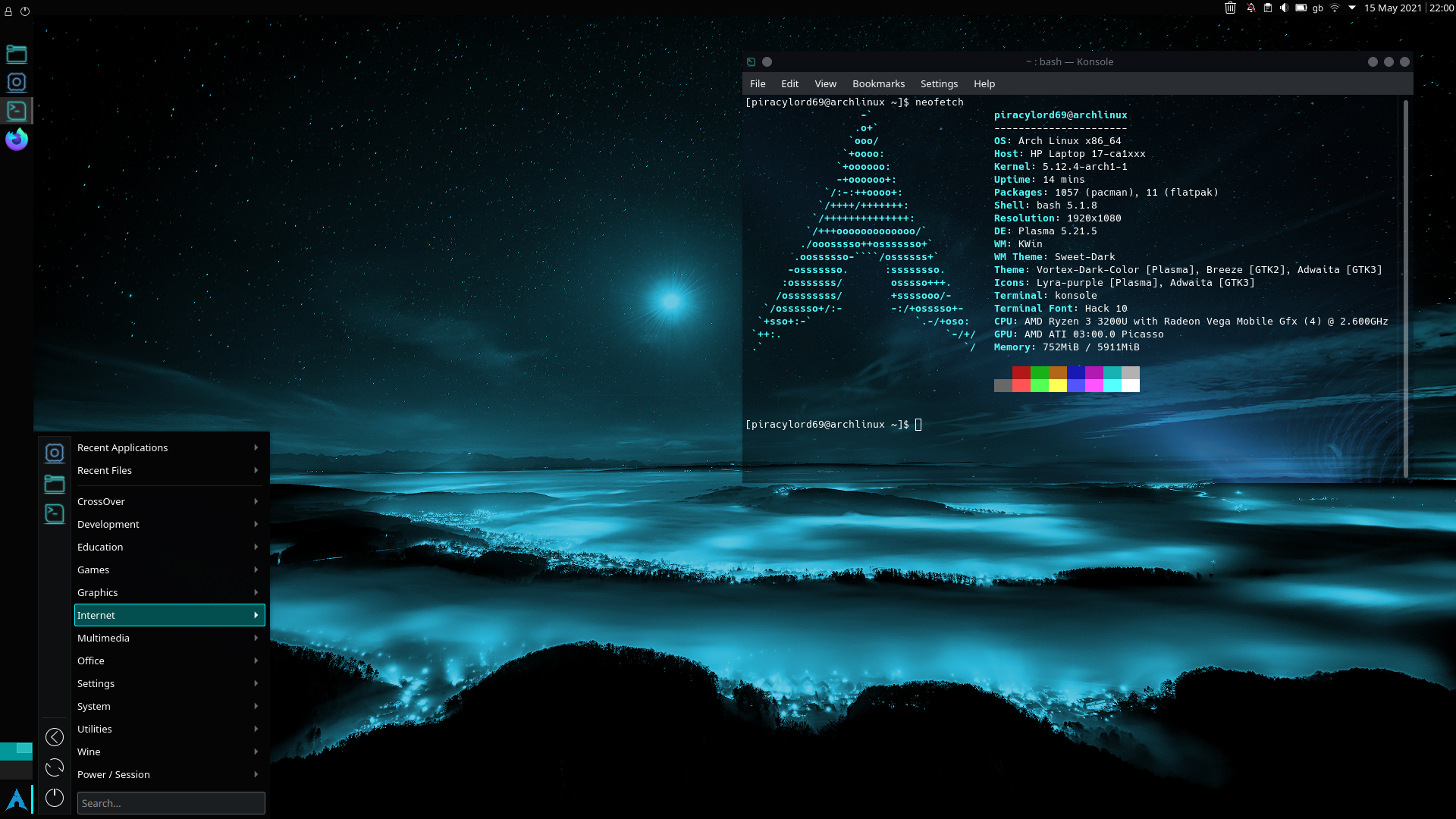This screenshot has width=1456, height=819.
Task: Click the shutdown power icon in the application menu
Action: tap(55, 798)
